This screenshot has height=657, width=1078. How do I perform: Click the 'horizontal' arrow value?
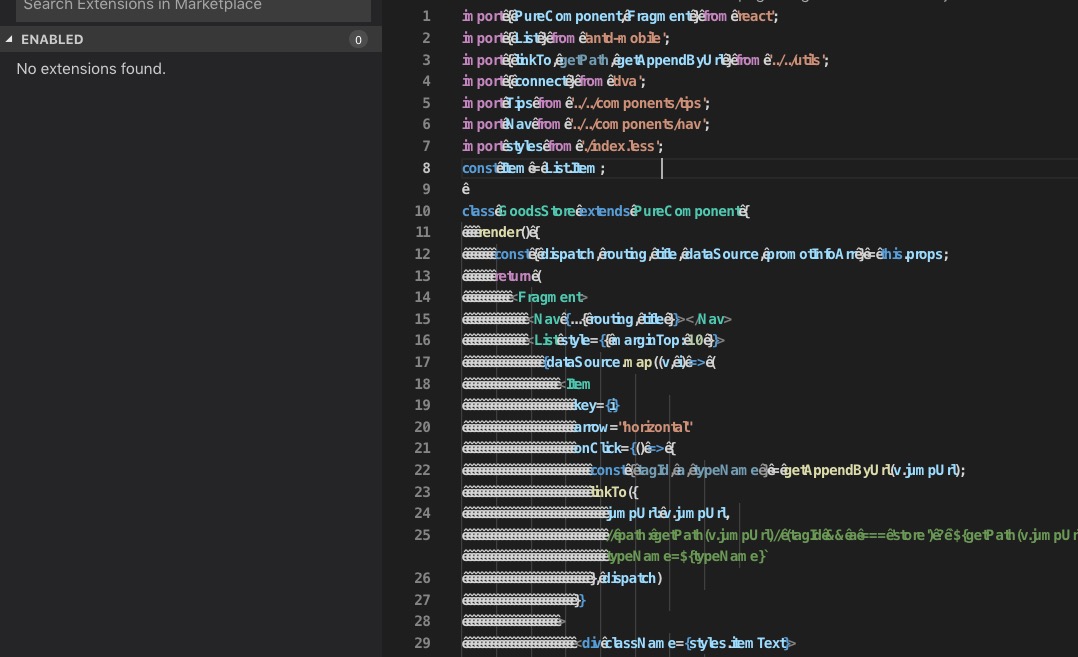pos(656,427)
